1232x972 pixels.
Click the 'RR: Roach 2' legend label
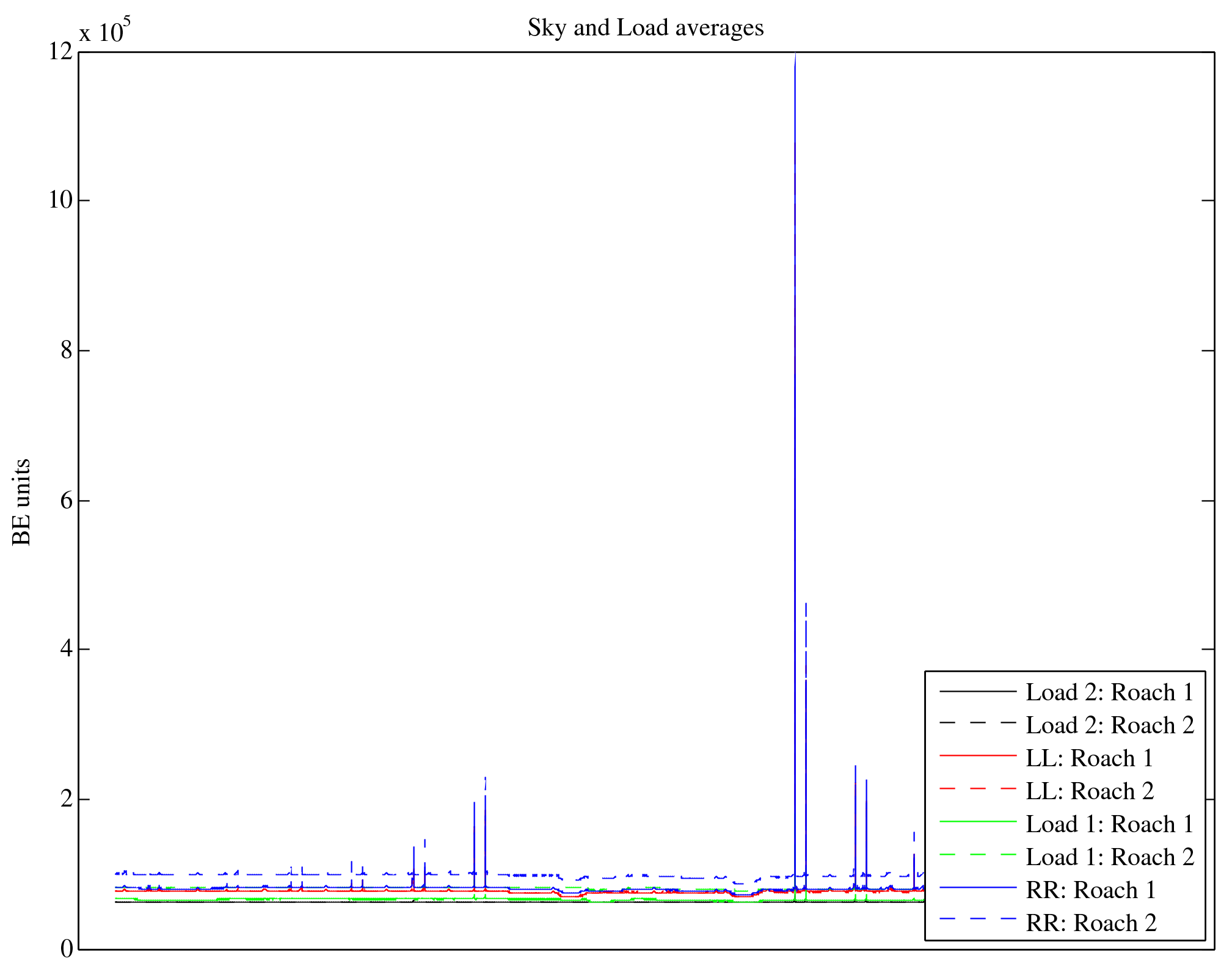tap(1091, 923)
